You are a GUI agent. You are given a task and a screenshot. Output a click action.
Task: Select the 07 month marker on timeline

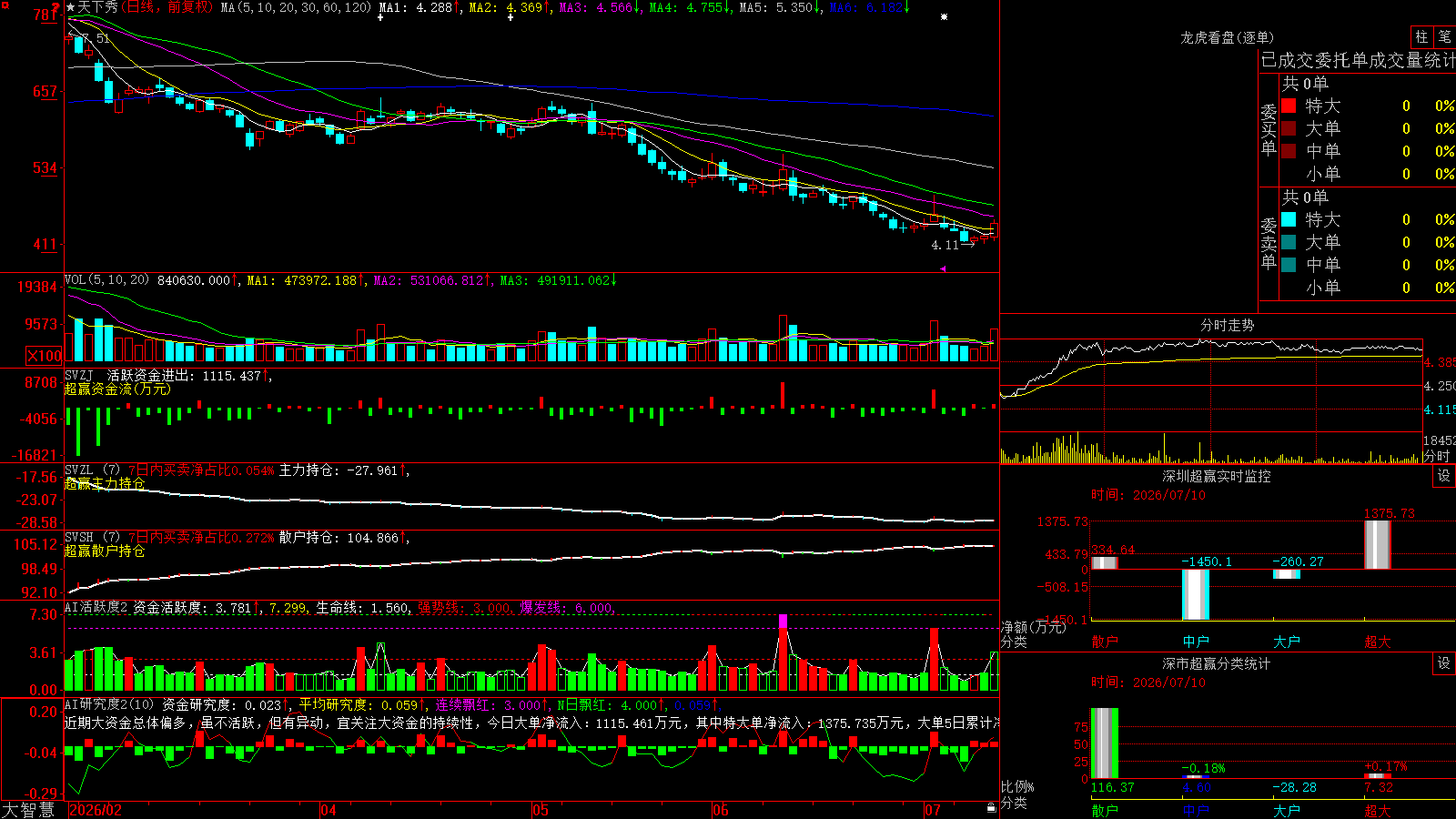click(x=933, y=810)
